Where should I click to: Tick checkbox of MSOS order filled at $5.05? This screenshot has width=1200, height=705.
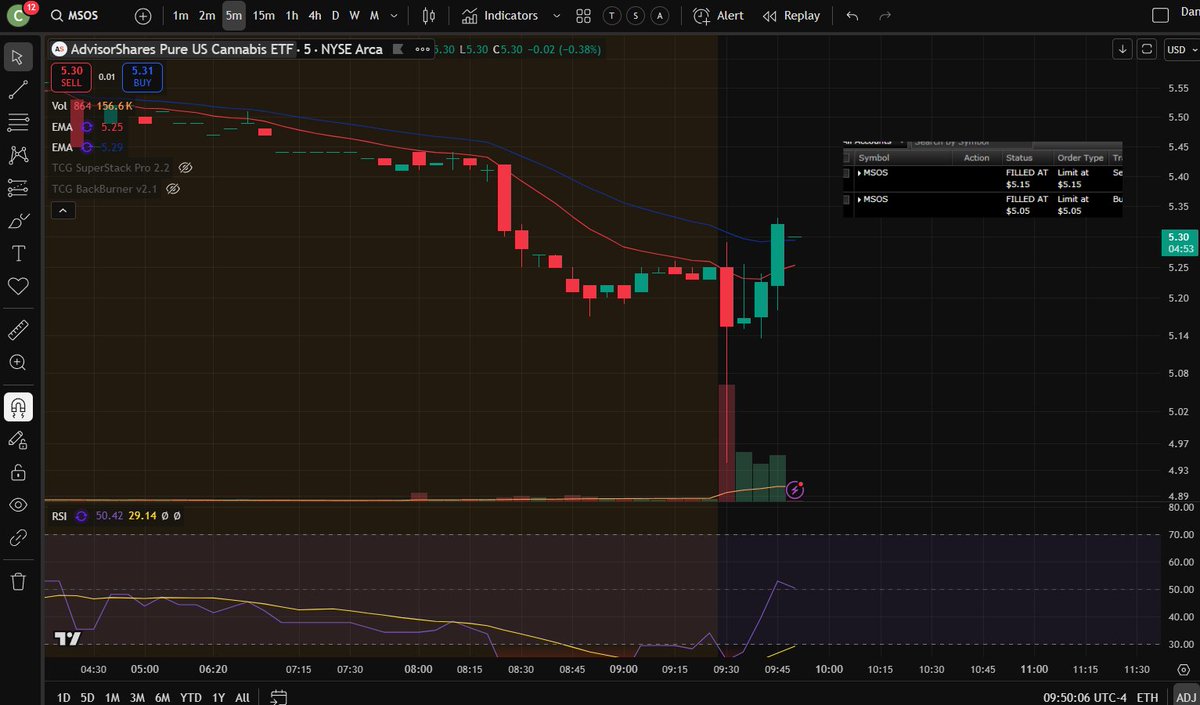[x=847, y=200]
